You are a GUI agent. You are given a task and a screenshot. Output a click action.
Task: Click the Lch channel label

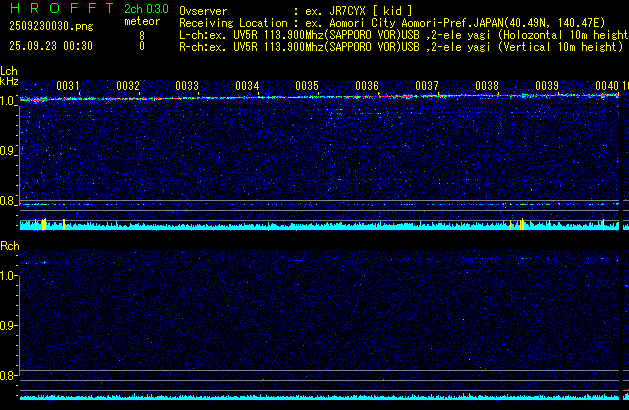click(x=9, y=71)
